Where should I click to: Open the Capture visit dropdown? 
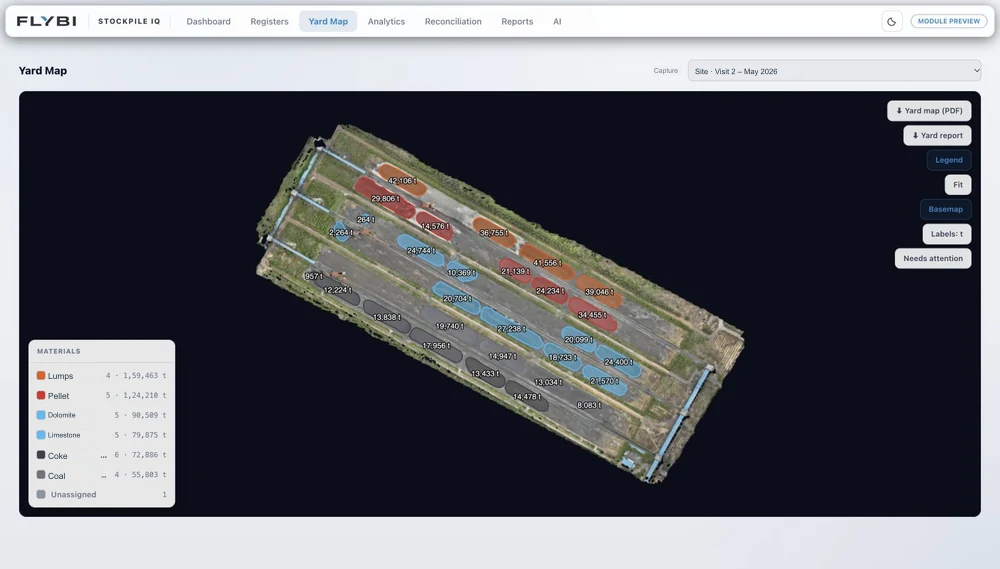click(x=834, y=71)
